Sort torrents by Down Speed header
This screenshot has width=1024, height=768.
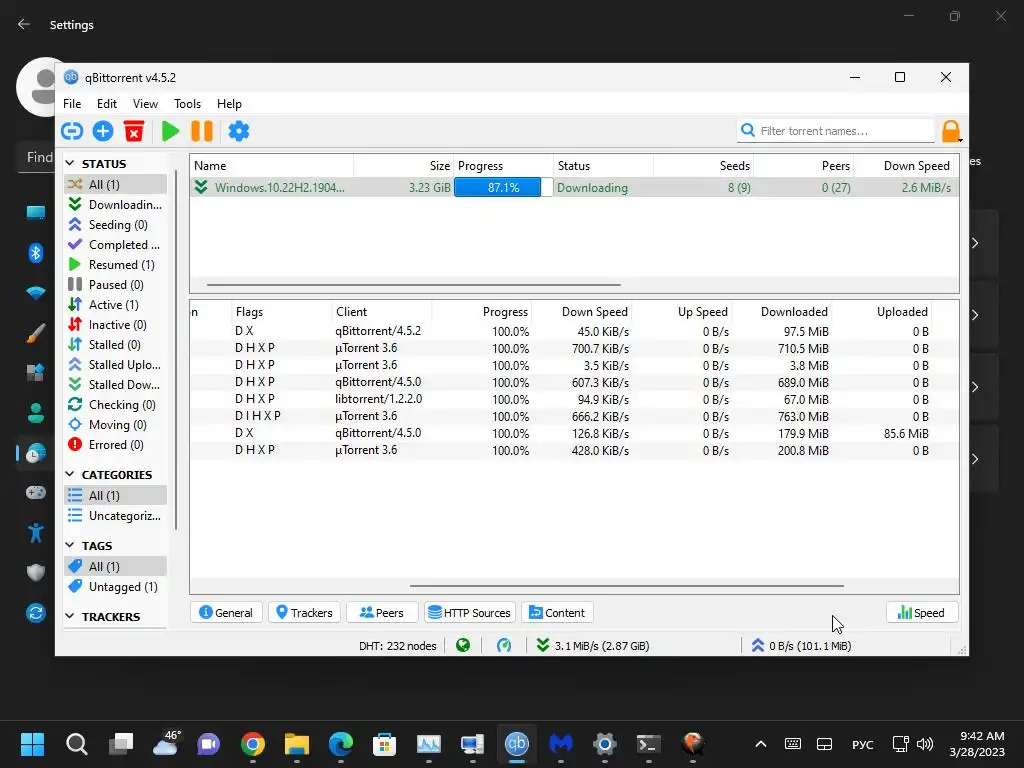click(x=904, y=166)
